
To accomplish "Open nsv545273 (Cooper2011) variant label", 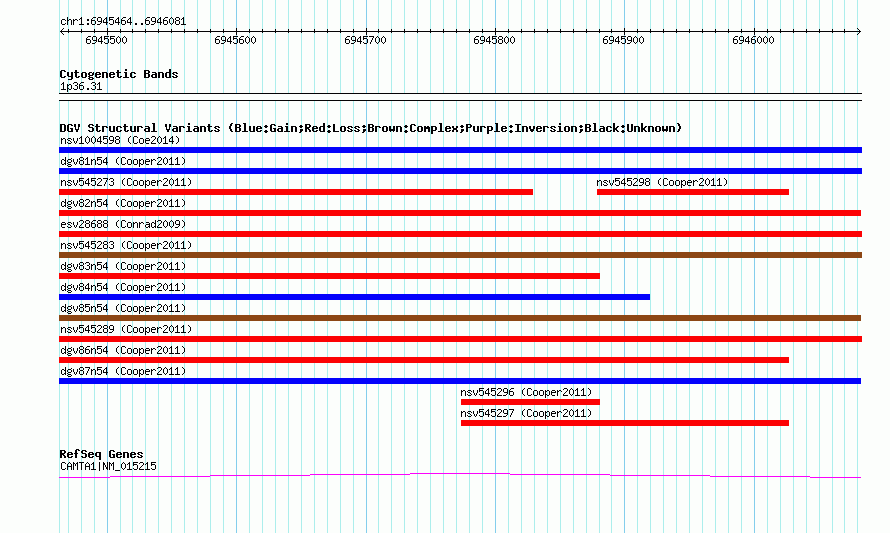I will click(126, 182).
